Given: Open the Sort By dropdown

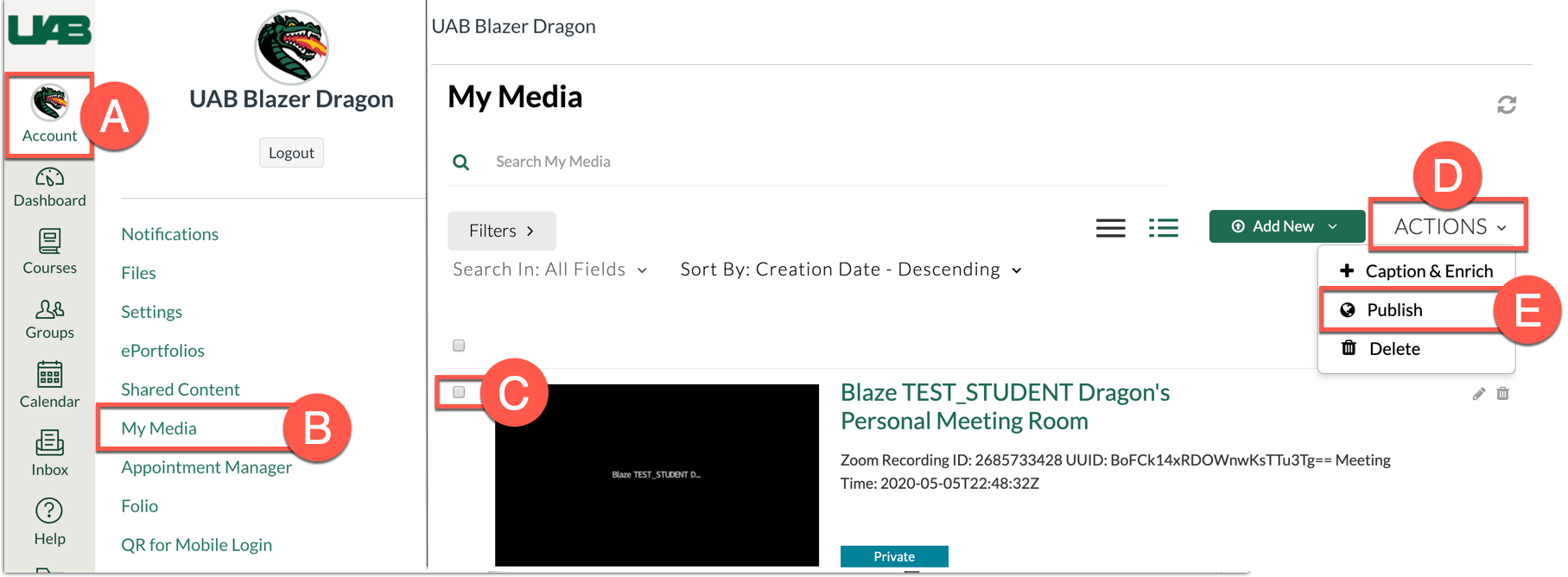Looking at the screenshot, I should pos(850,269).
